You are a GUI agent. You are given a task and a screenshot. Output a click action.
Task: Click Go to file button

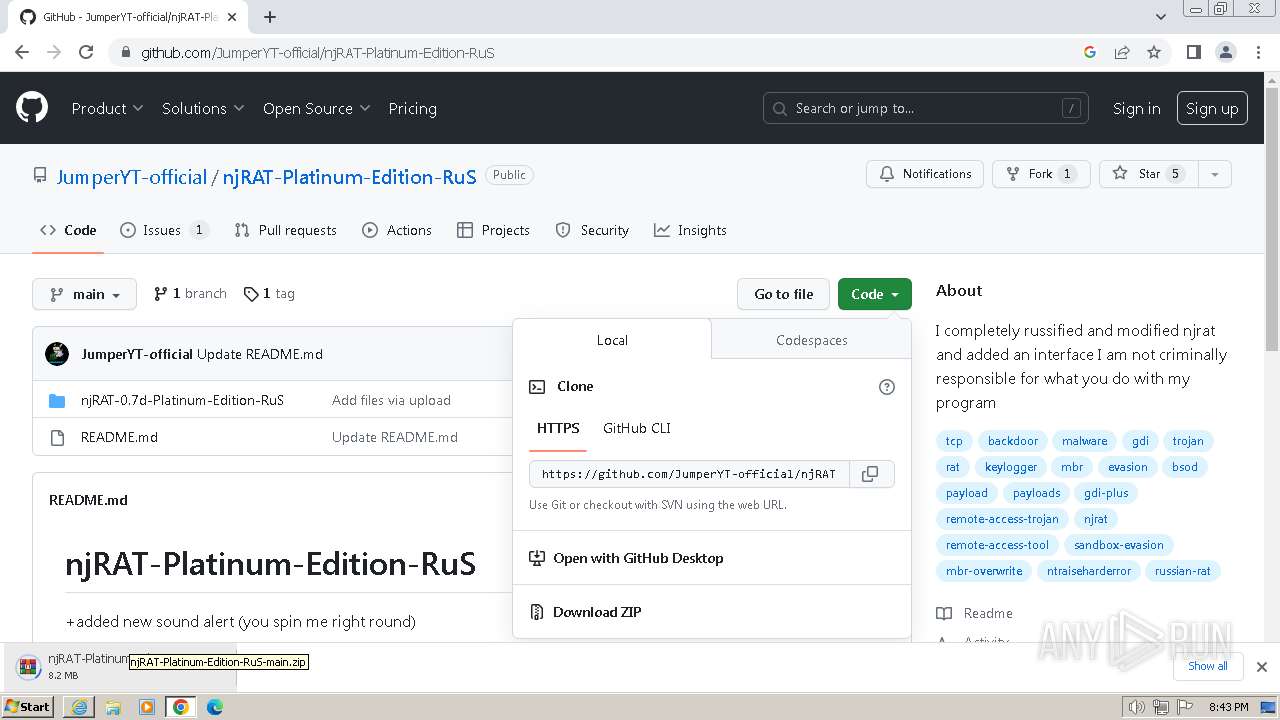[784, 294]
